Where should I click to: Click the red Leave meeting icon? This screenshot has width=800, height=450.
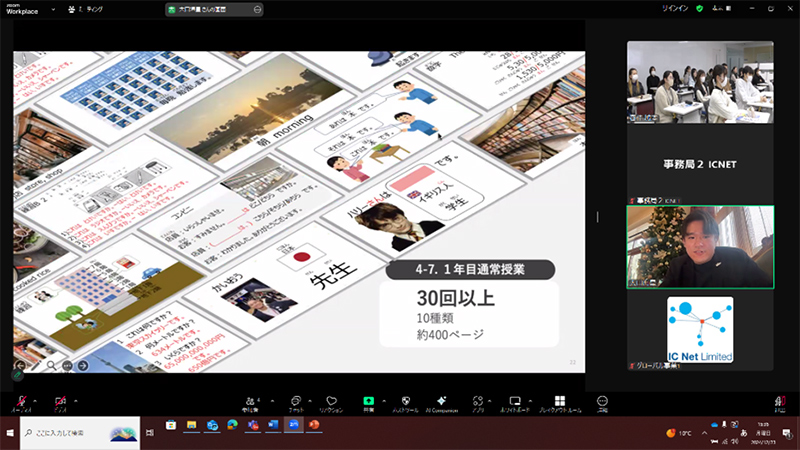tap(780, 404)
